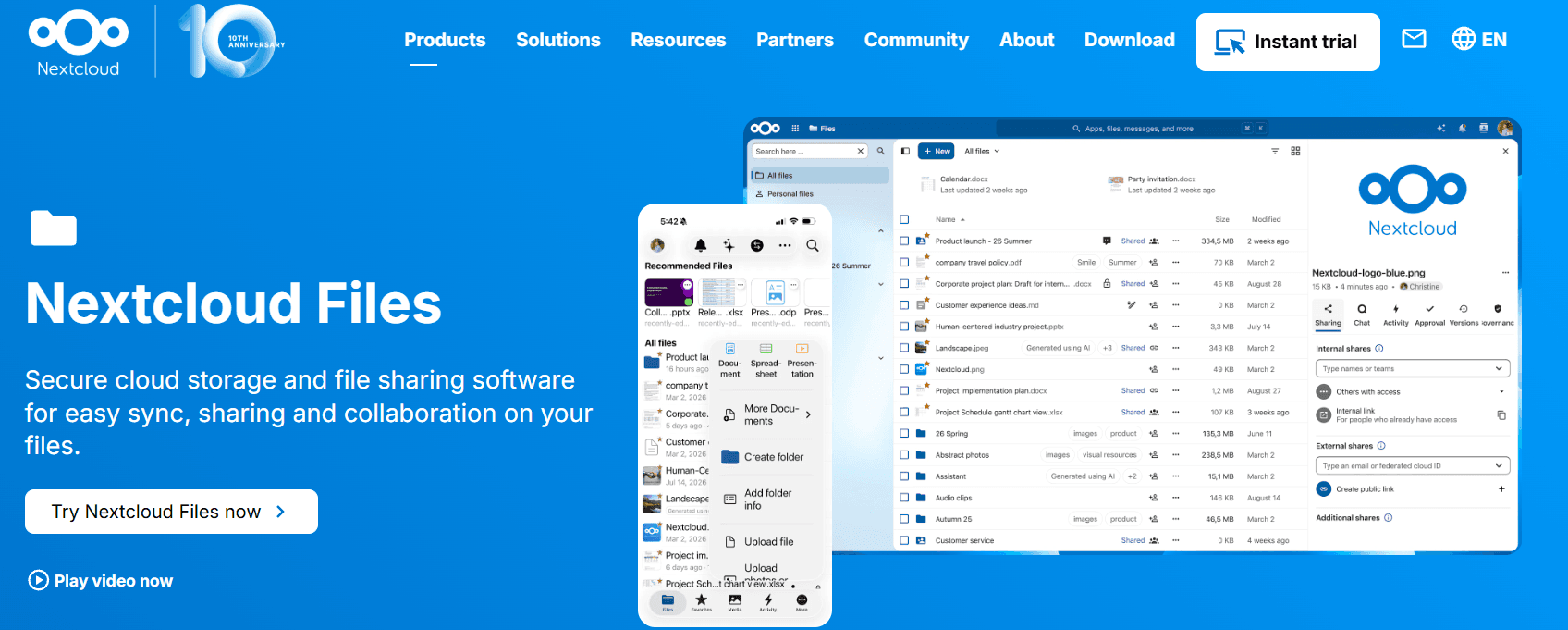Click the Apps, files, messages search bar
Image resolution: width=1568 pixels, height=630 pixels.
[1133, 129]
